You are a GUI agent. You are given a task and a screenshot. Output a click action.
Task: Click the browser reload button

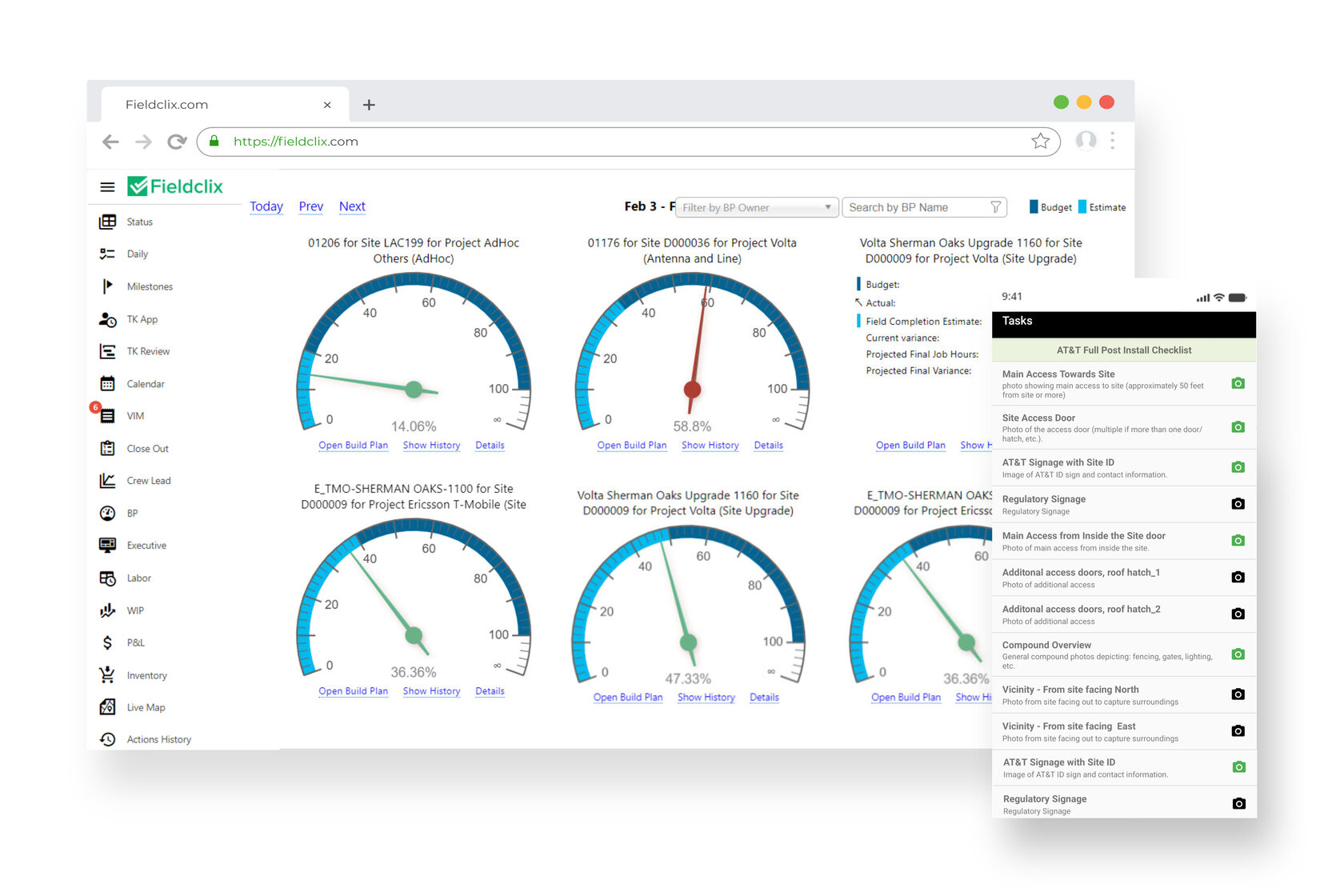(177, 142)
